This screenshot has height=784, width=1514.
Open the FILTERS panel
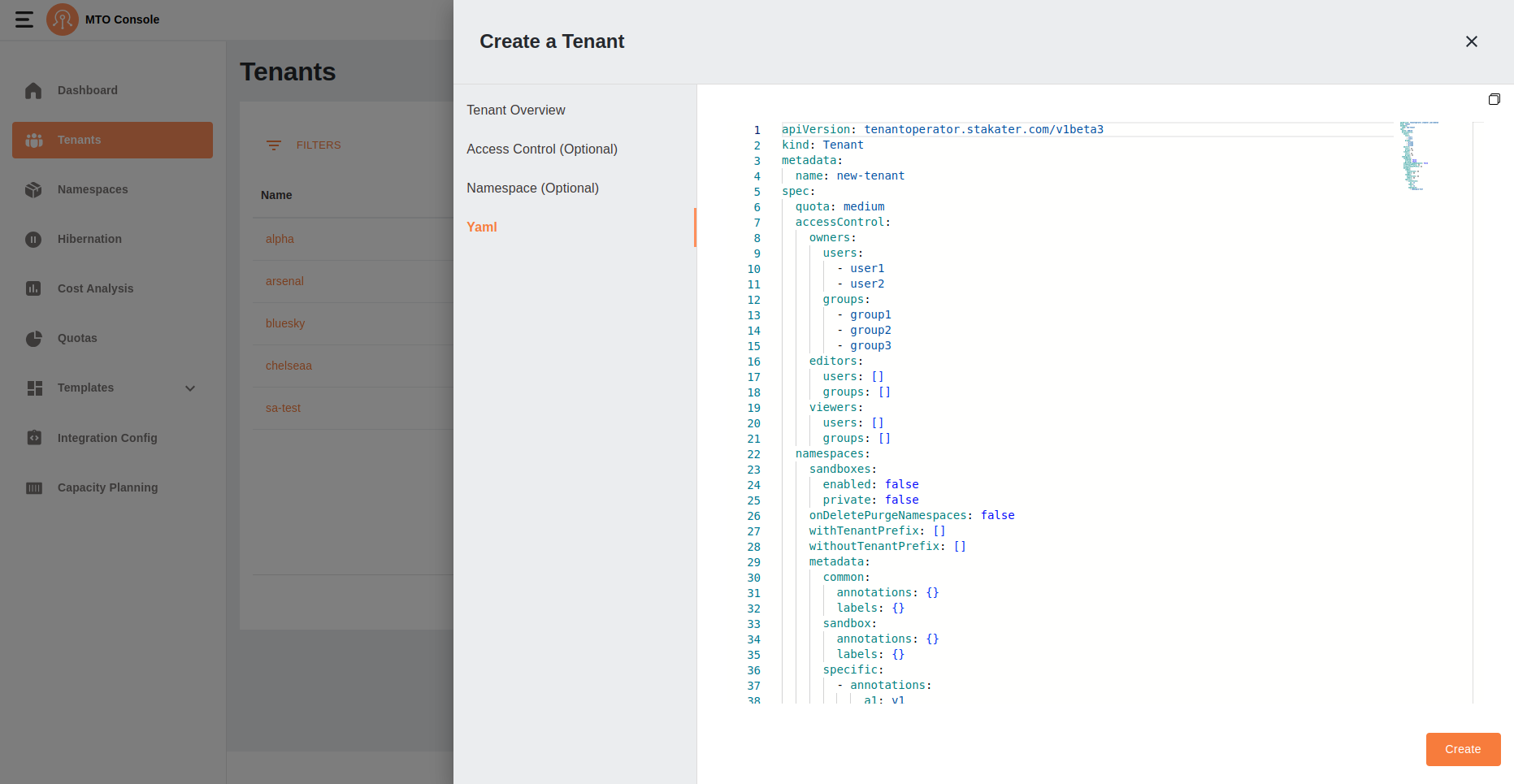307,145
